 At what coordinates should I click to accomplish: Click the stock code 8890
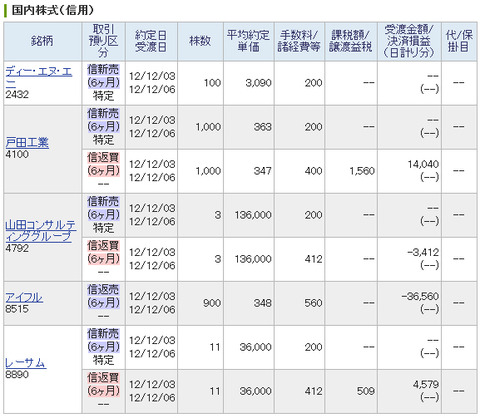(x=17, y=374)
